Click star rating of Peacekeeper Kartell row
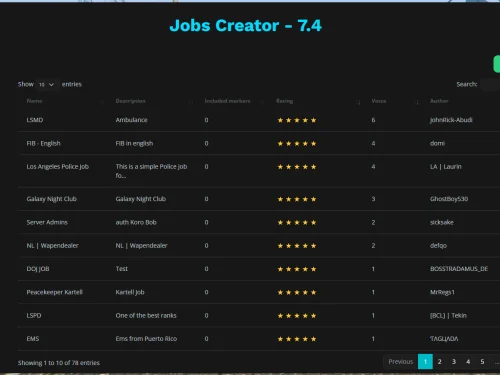The height and width of the screenshot is (375, 500). pyautogui.click(x=297, y=293)
